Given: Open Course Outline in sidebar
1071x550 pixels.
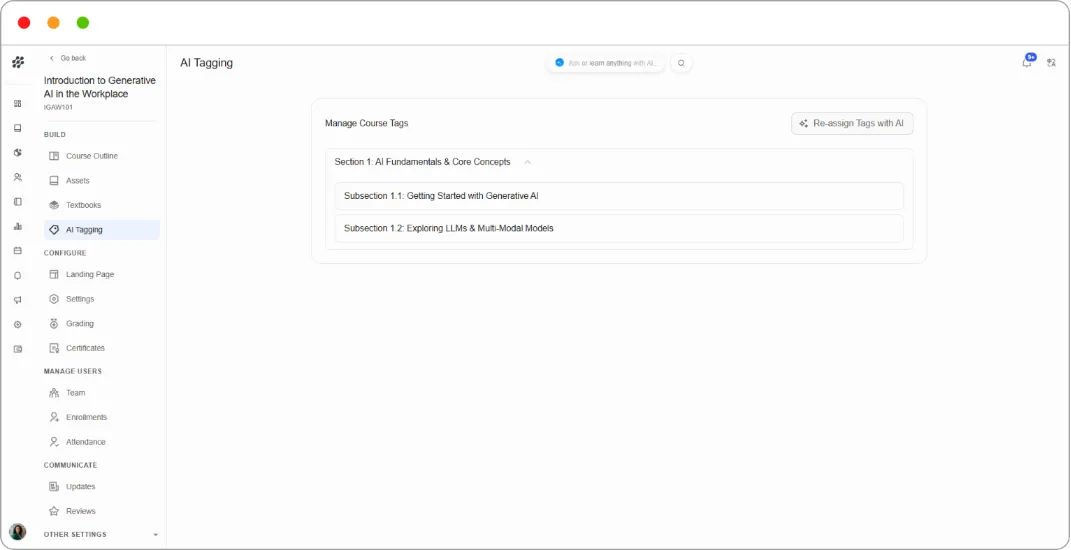Looking at the screenshot, I should click(x=102, y=156).
